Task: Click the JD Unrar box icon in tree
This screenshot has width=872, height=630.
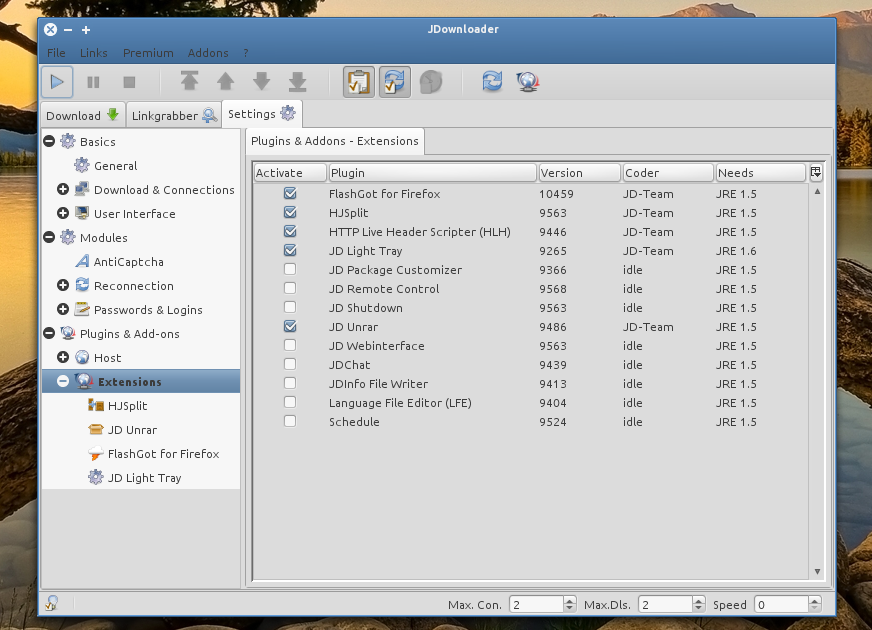Action: (96, 429)
